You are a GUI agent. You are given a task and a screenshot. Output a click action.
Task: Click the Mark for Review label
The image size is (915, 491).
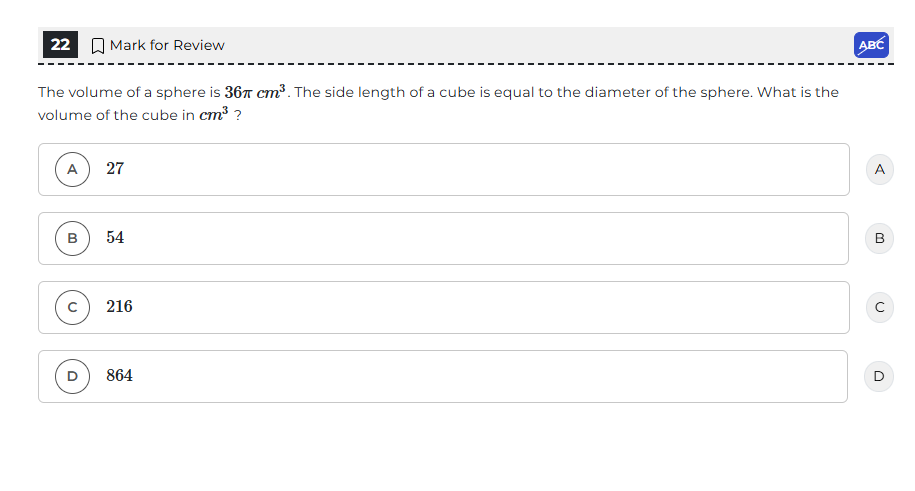pyautogui.click(x=167, y=45)
